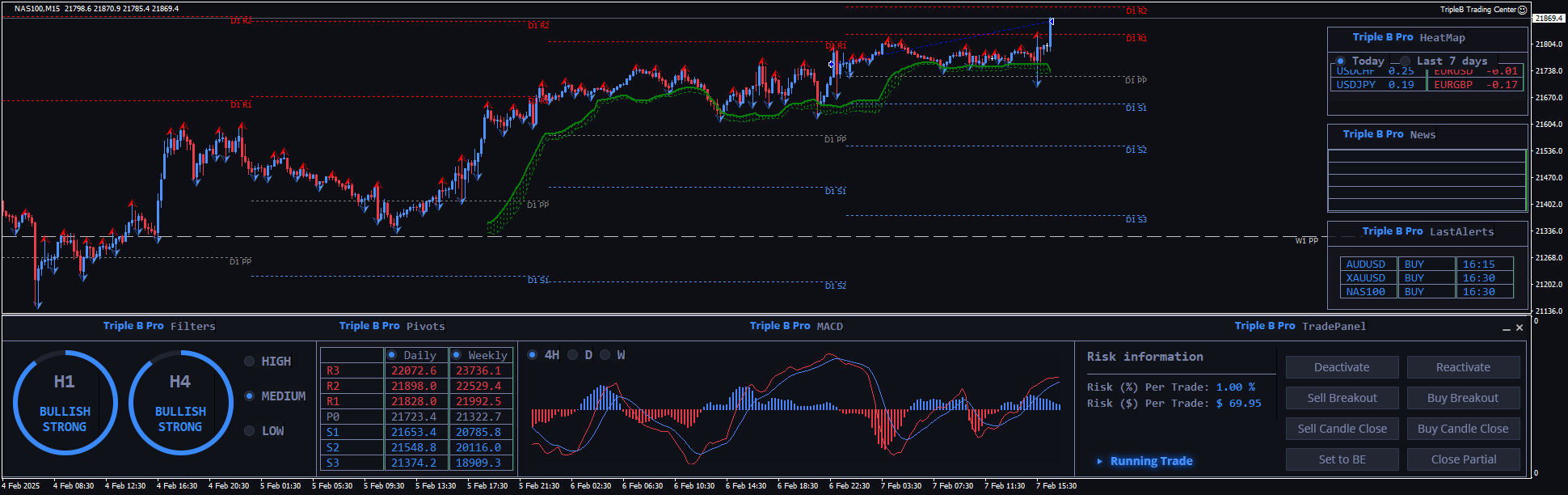Minimize the TradePanel with the underscore icon

(x=1507, y=328)
